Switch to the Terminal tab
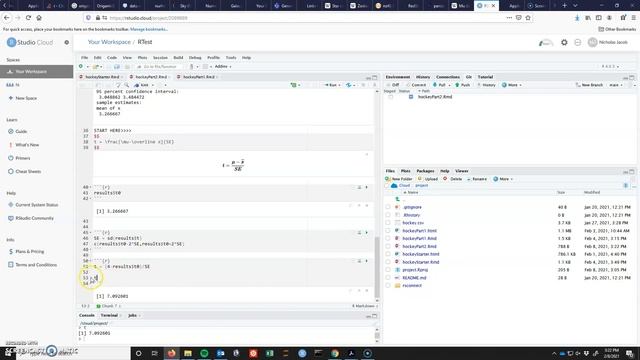640x360 pixels. [x=109, y=315]
